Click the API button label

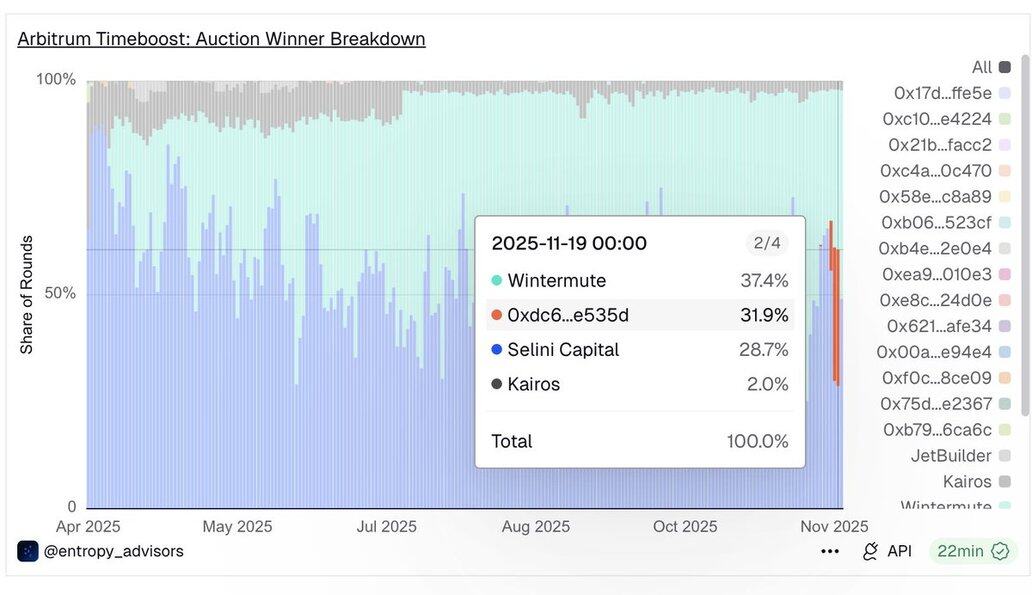(x=899, y=551)
